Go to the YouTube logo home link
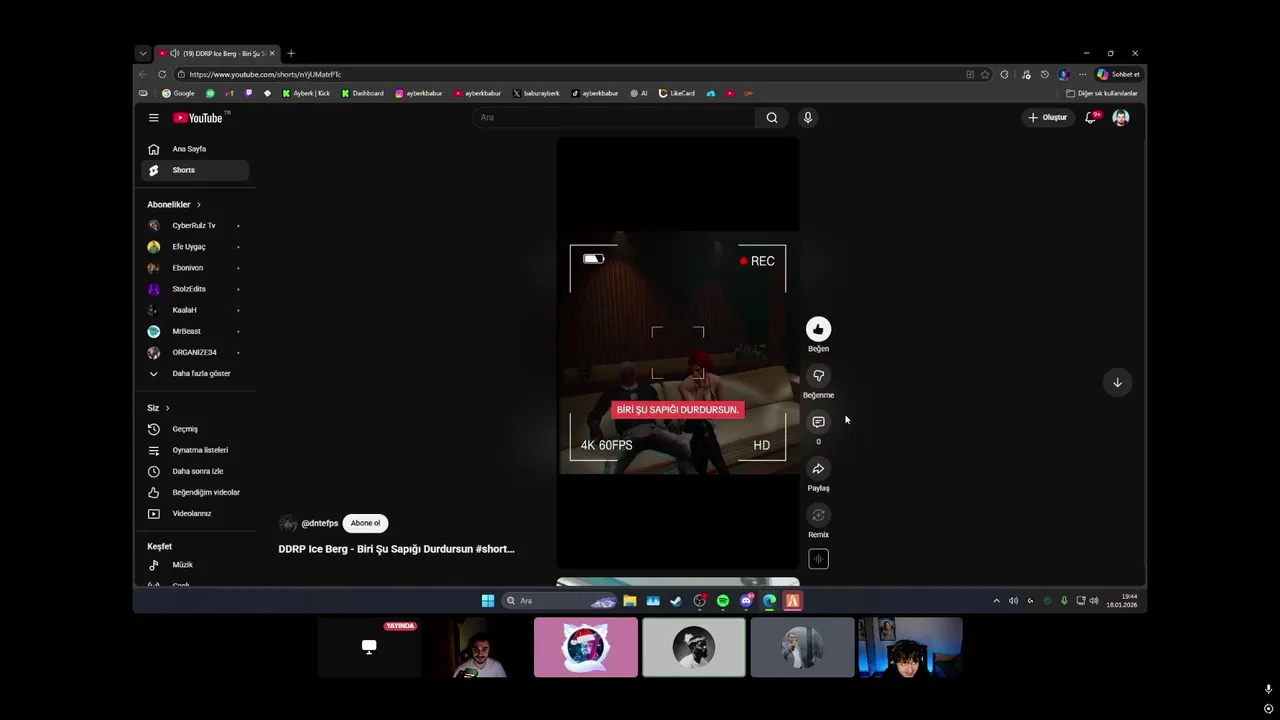 point(198,118)
